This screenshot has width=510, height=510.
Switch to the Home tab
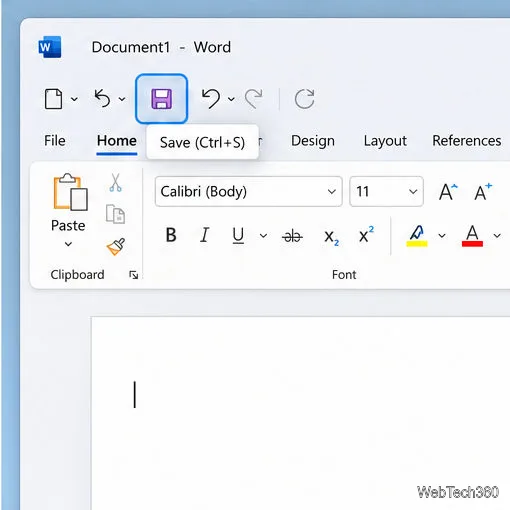[117, 141]
